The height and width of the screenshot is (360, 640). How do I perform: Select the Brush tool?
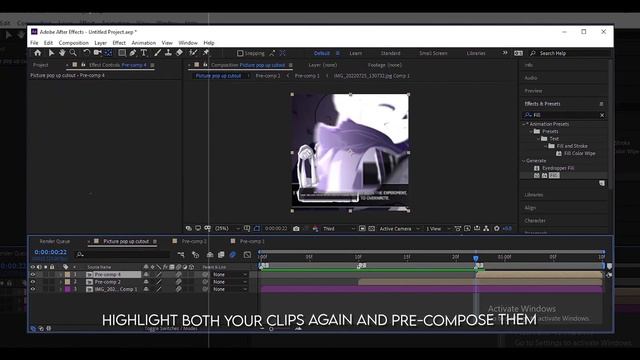(x=157, y=53)
